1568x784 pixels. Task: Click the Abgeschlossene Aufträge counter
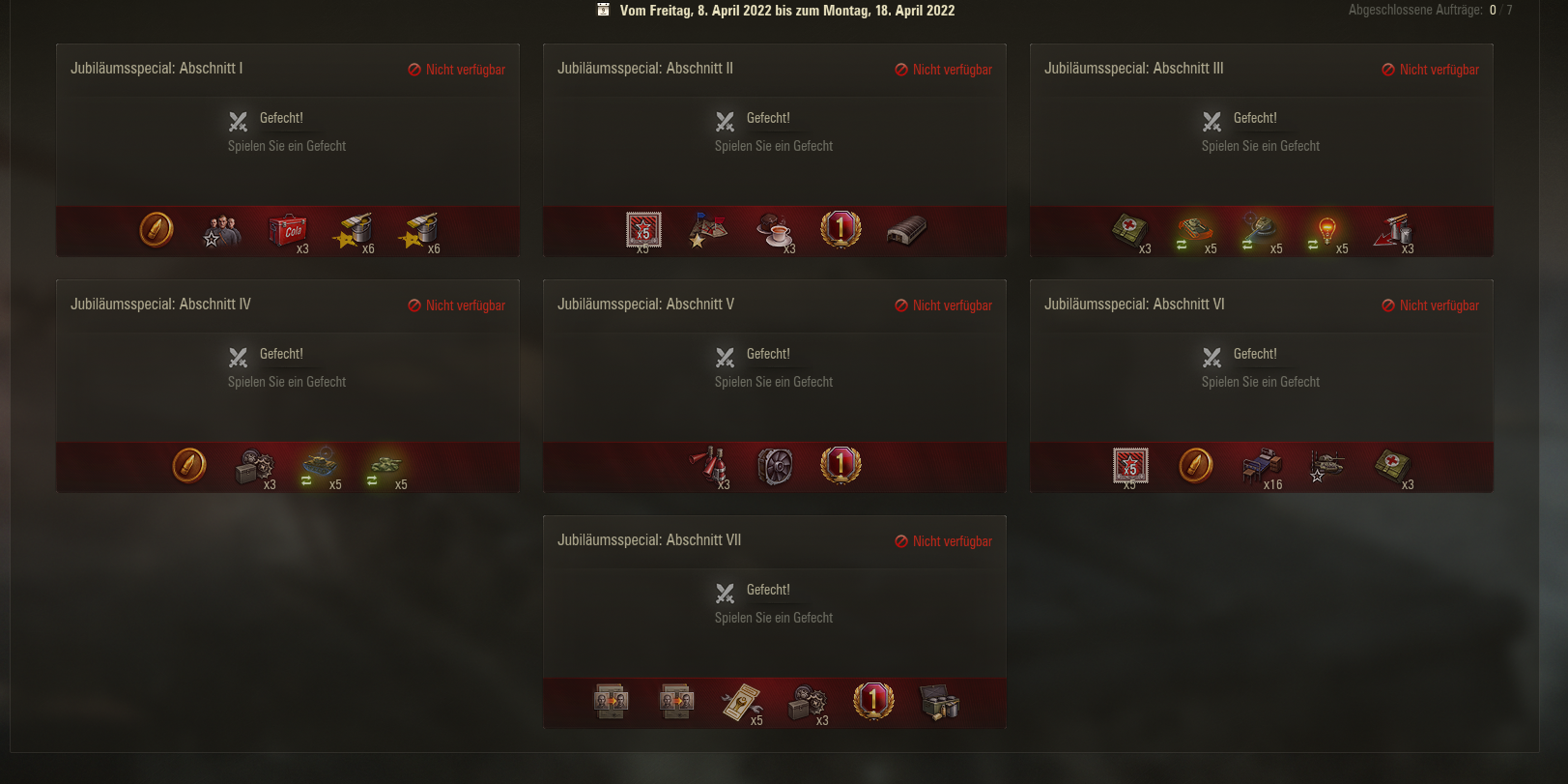pos(1431,10)
